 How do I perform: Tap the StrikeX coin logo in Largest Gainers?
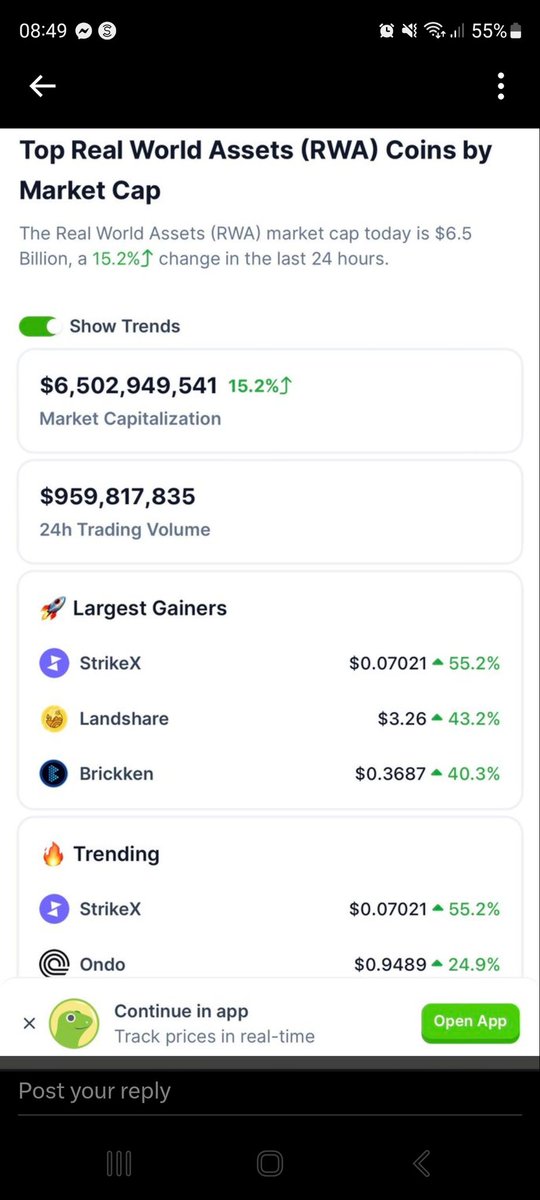click(x=54, y=663)
